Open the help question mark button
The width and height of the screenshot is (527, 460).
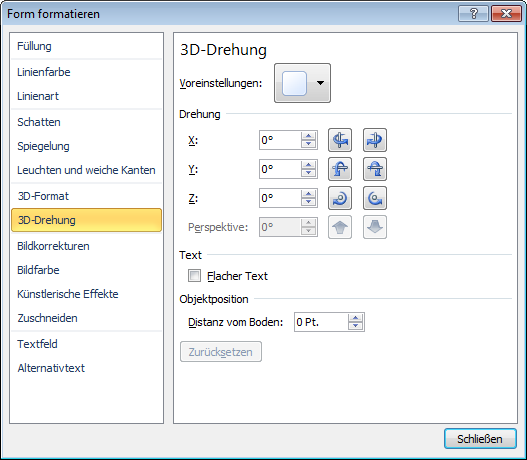pyautogui.click(x=473, y=14)
